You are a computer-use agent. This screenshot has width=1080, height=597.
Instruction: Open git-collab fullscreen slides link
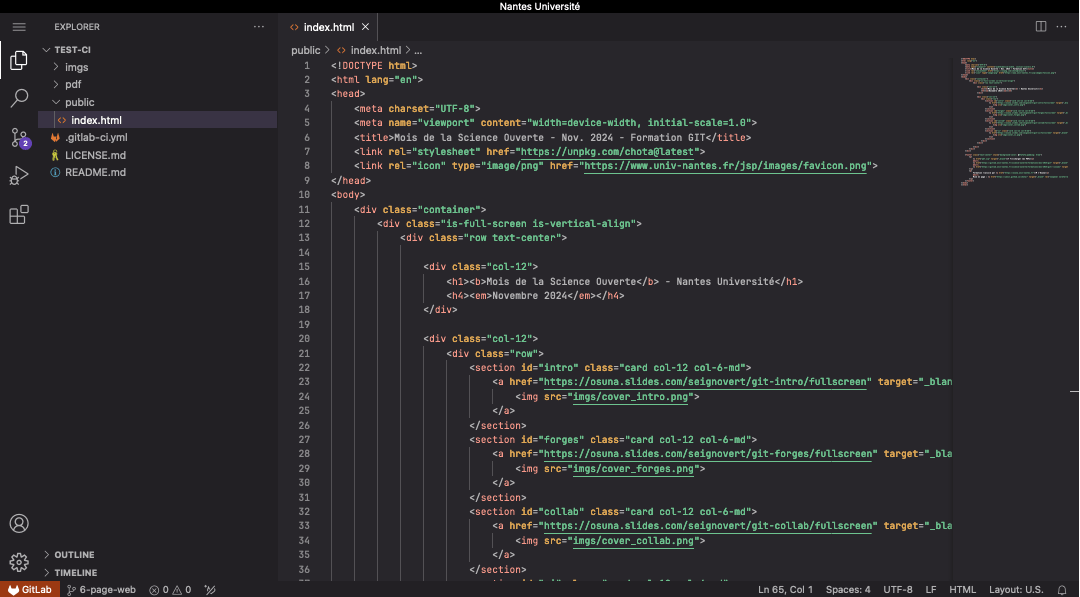coord(710,525)
